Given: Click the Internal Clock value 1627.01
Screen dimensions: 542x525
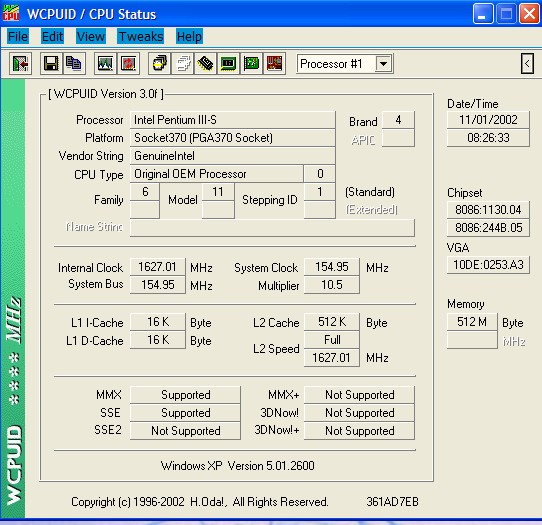Looking at the screenshot, I should point(158,267).
